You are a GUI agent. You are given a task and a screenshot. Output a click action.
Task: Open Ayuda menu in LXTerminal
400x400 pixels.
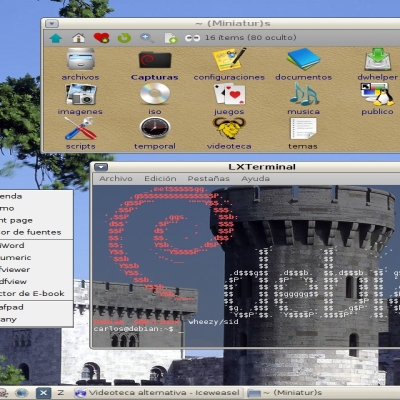(x=255, y=179)
